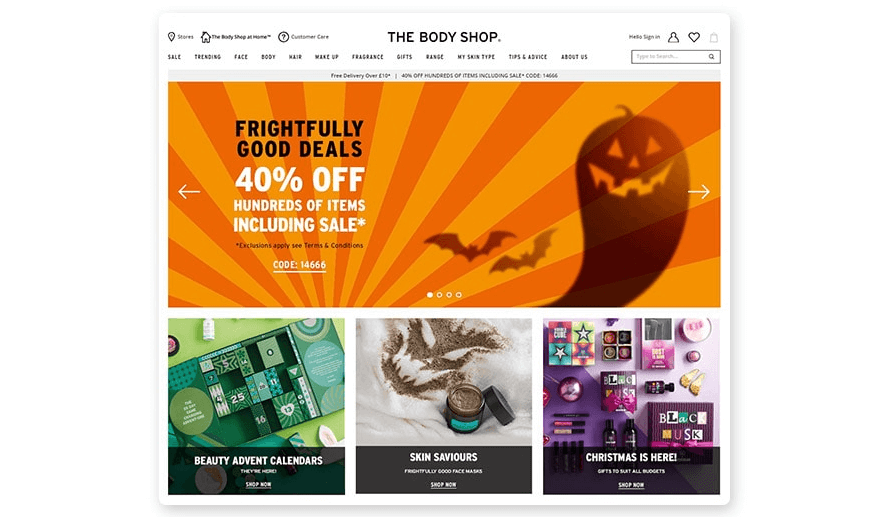
Task: Advance to next banner slide arrow
Action: [x=699, y=191]
